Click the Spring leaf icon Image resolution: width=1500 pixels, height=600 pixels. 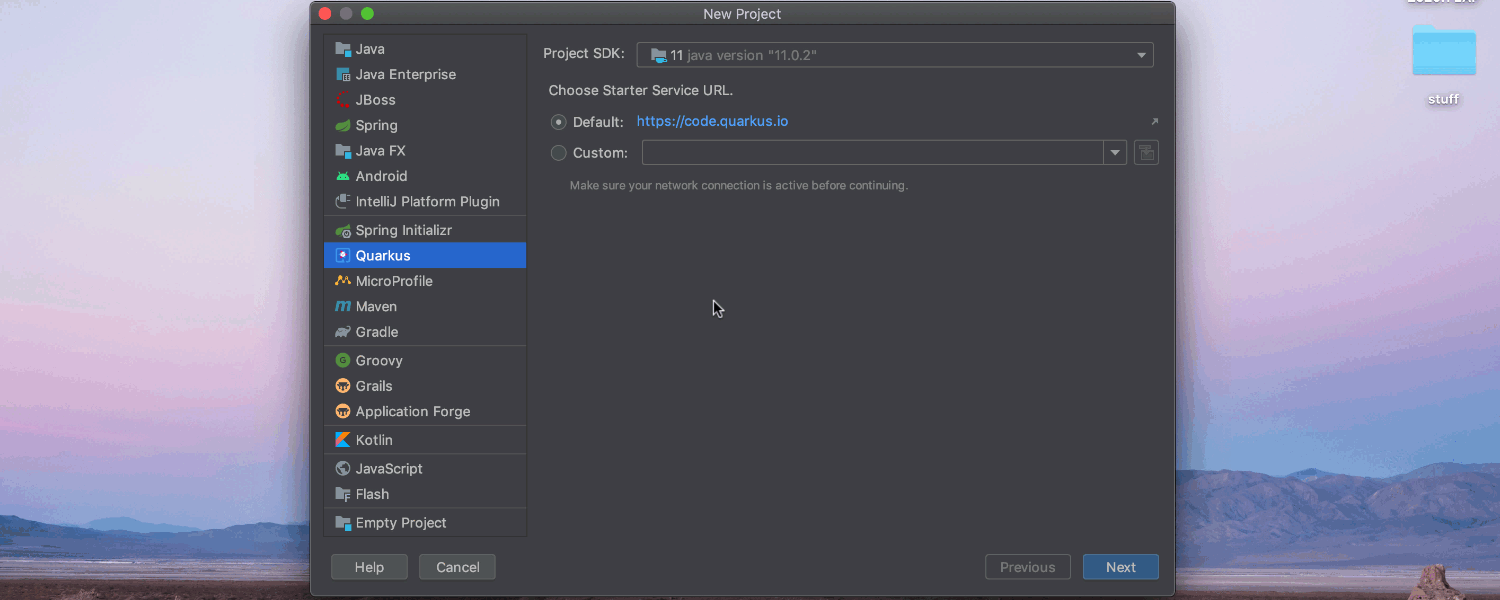(x=343, y=126)
